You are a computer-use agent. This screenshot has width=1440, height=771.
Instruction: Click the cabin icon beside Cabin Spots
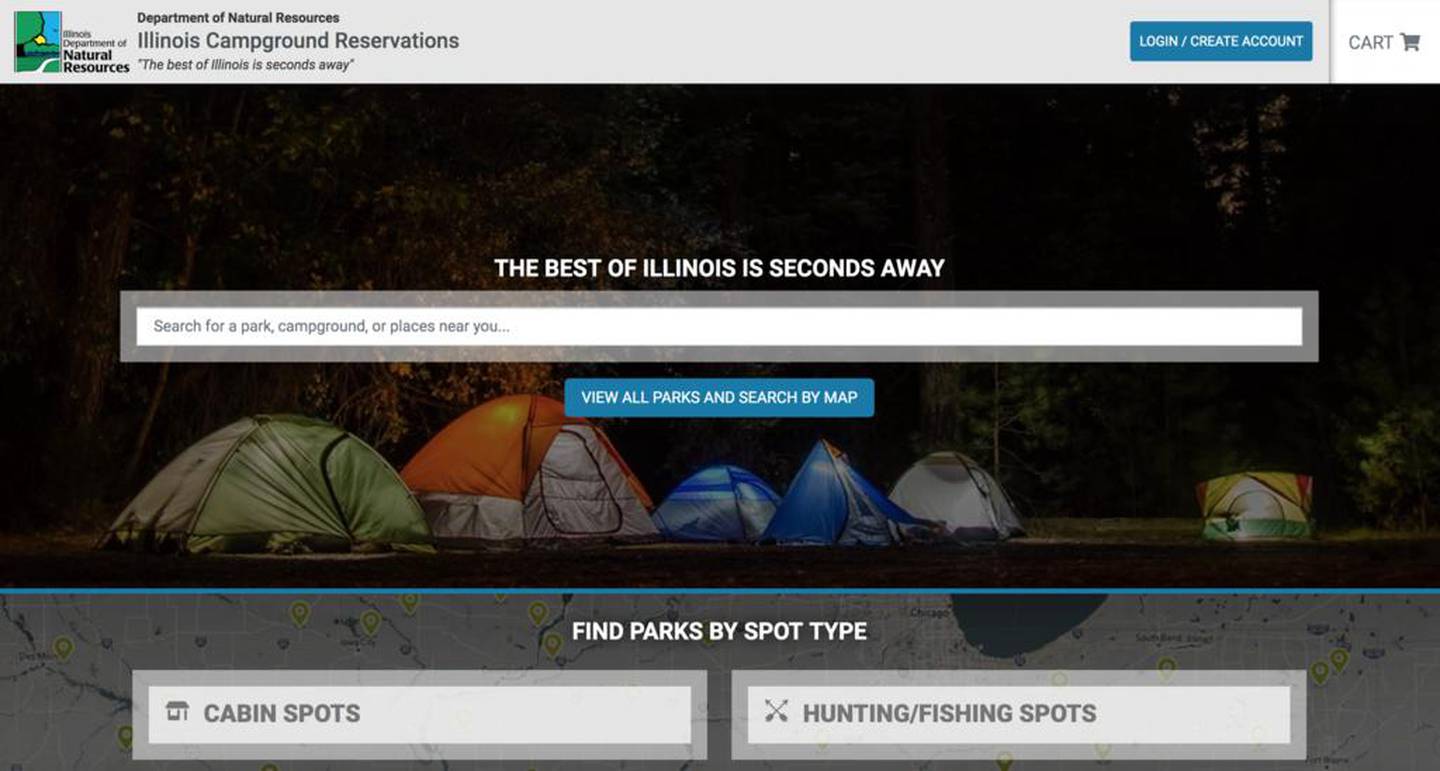[x=177, y=711]
